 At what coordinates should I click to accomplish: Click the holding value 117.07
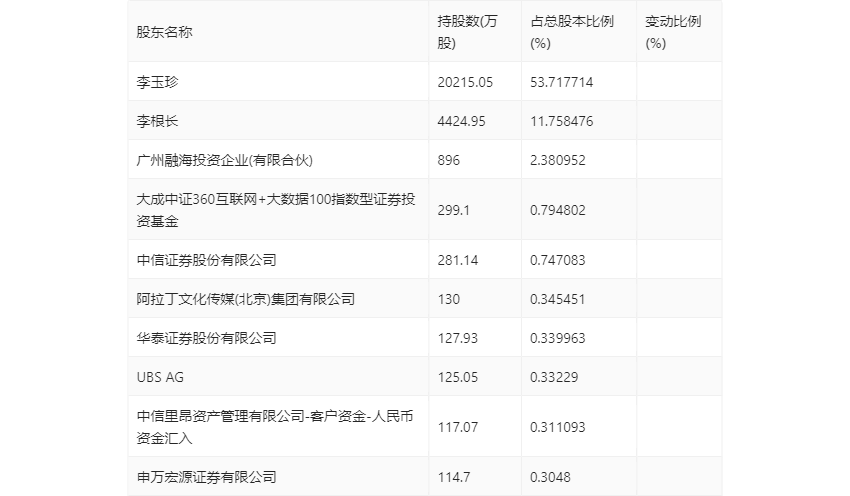click(x=458, y=427)
